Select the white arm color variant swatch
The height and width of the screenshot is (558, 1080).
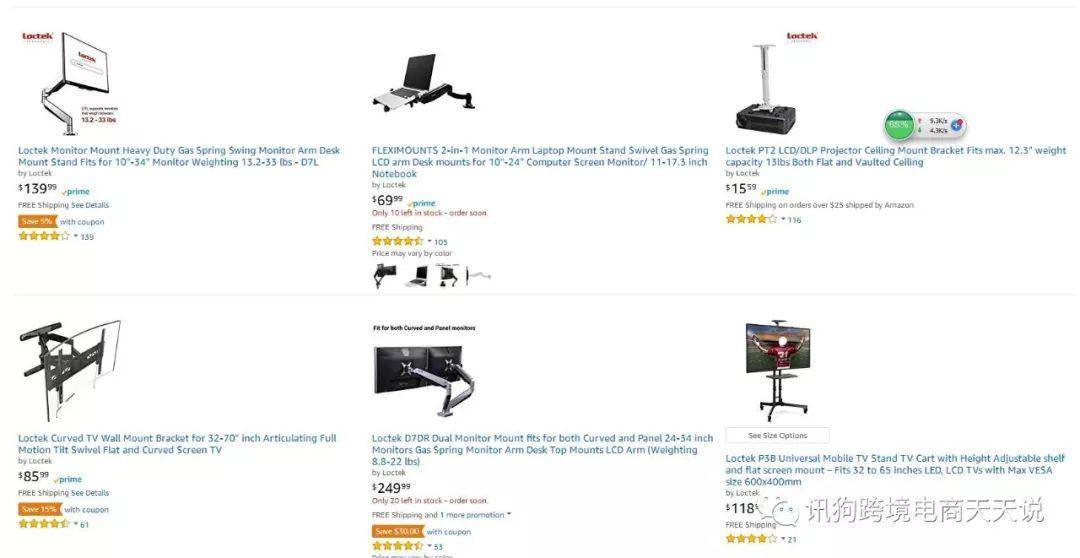click(479, 276)
